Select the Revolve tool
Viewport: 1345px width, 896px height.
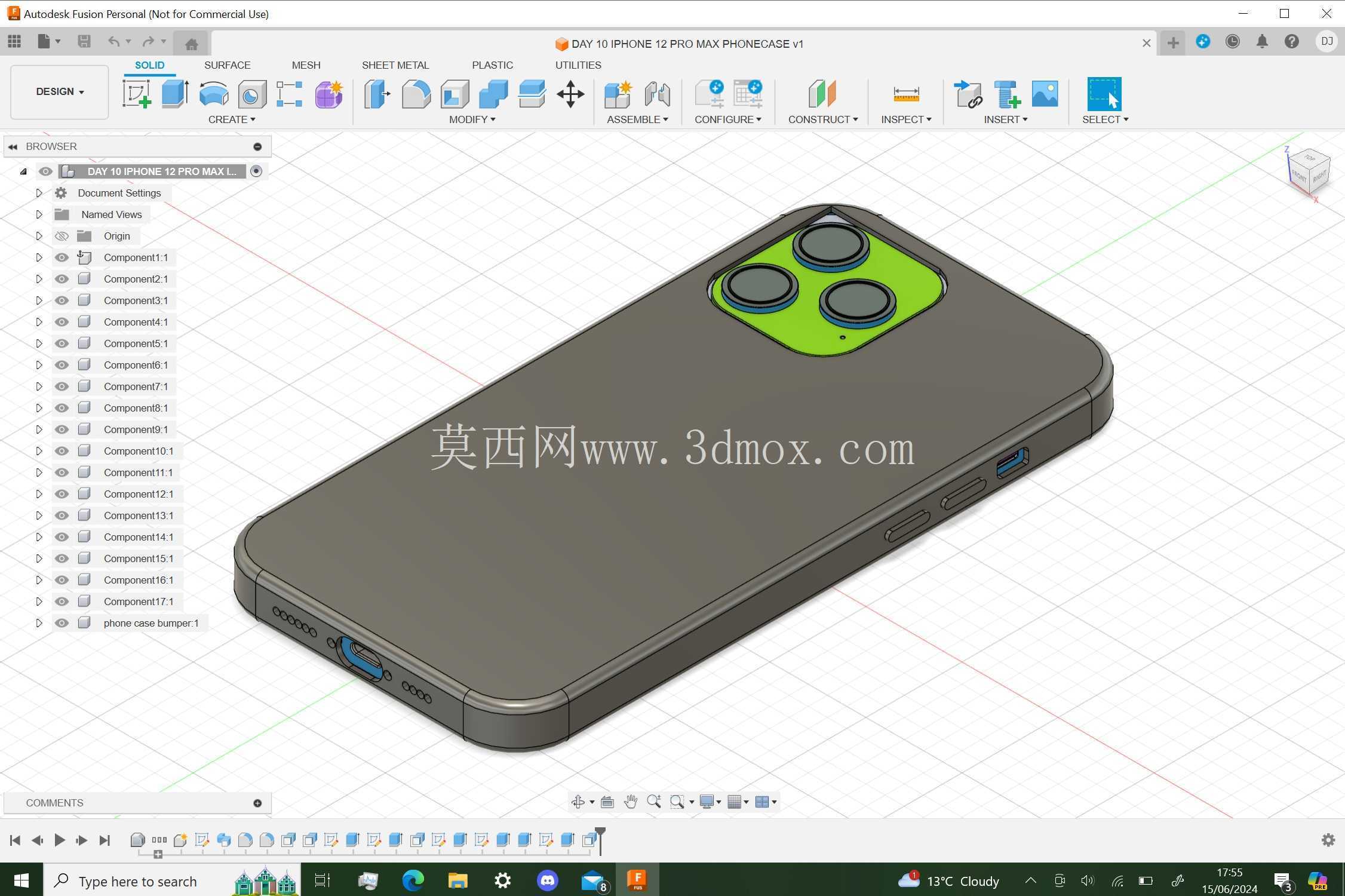click(213, 94)
